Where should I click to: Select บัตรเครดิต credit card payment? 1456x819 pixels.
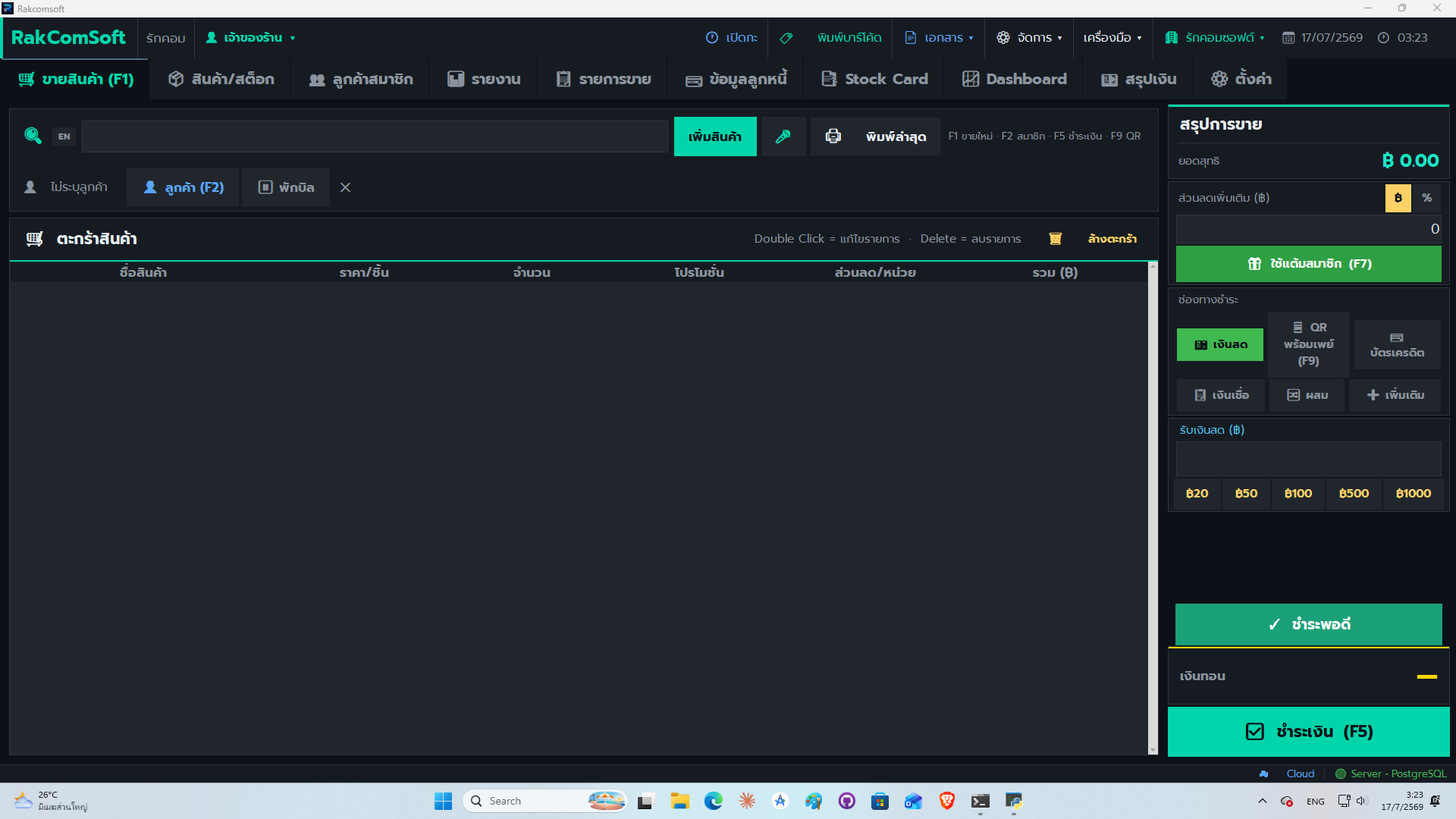pyautogui.click(x=1397, y=344)
